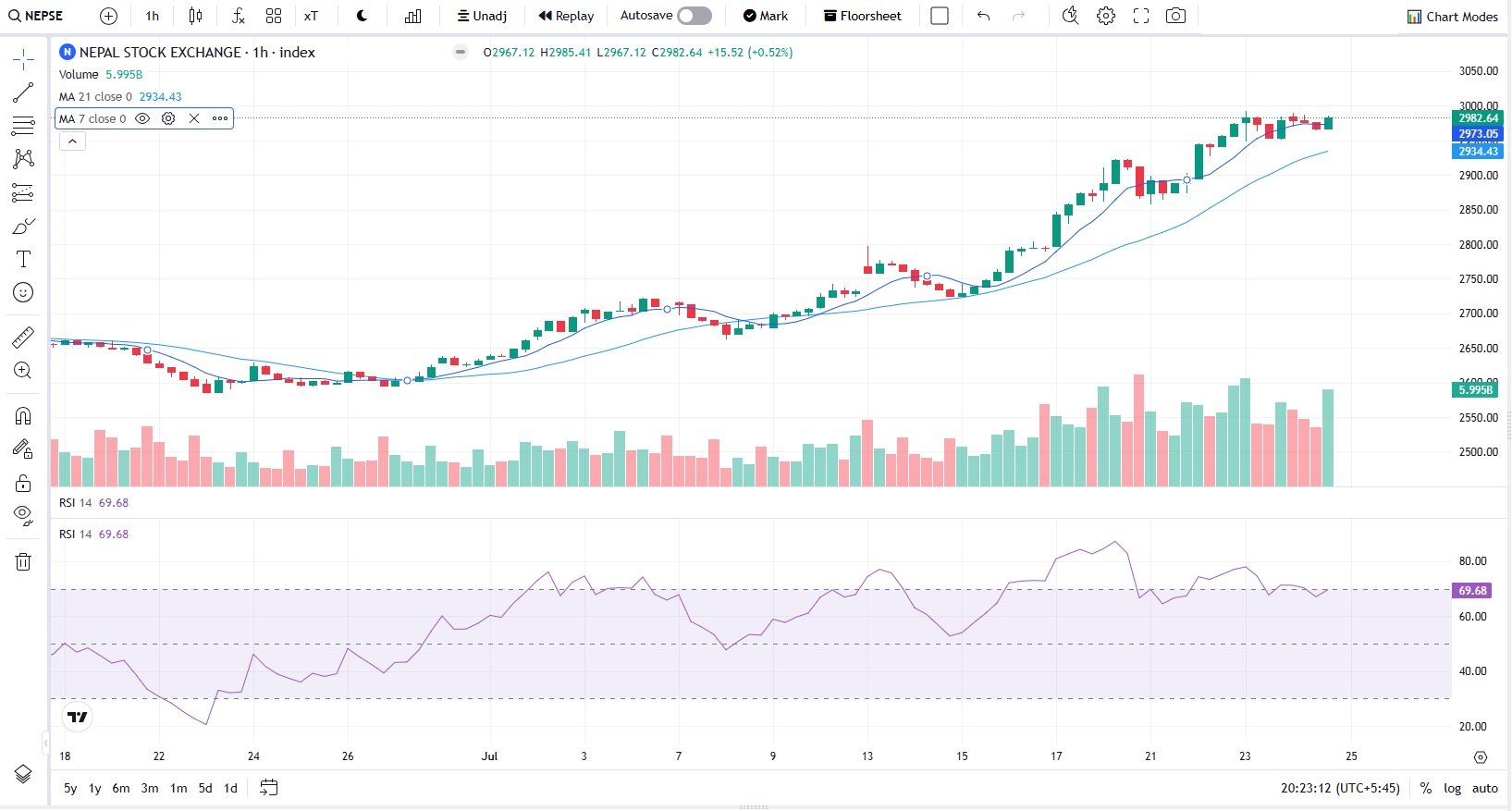Open the Unadj adjustment menu
Screen dimensions: 1512x811
pos(482,16)
